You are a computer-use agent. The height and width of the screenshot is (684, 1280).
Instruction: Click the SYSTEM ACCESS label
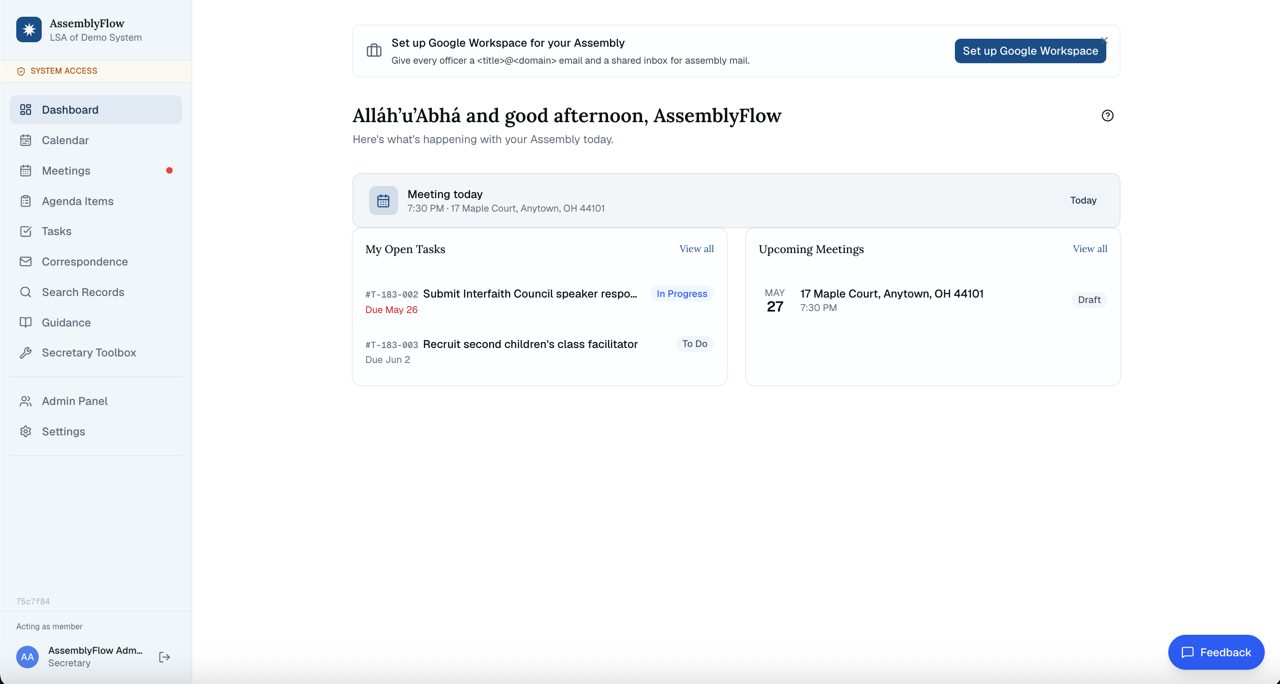(64, 71)
